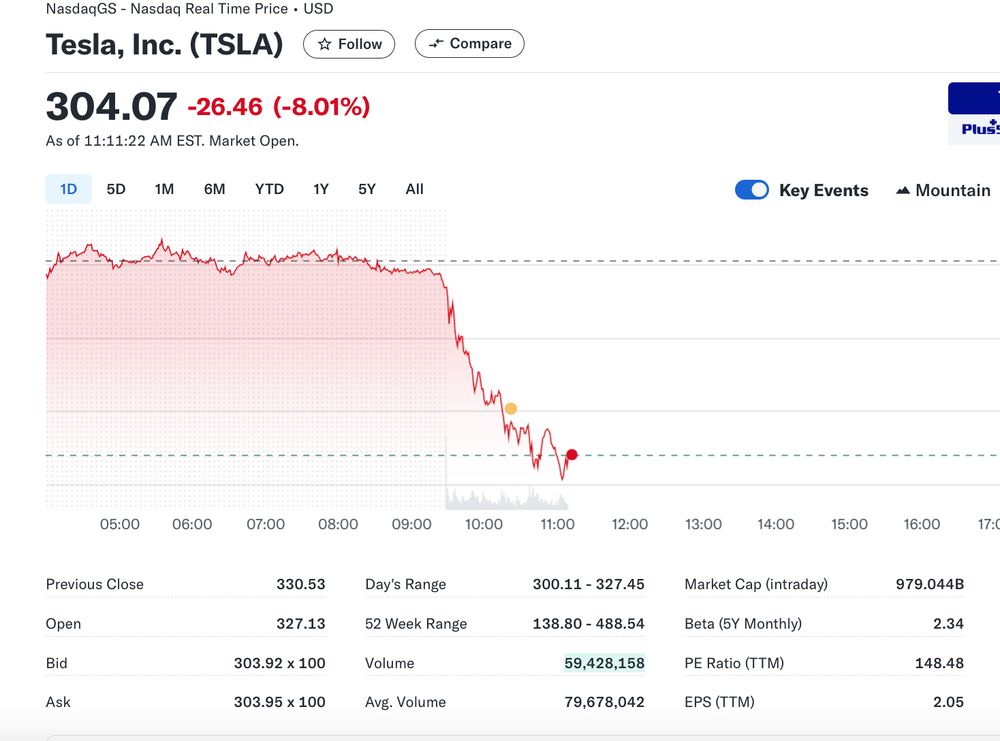Click the Ask value 303.95 x 100
The image size is (1000, 741).
[279, 702]
